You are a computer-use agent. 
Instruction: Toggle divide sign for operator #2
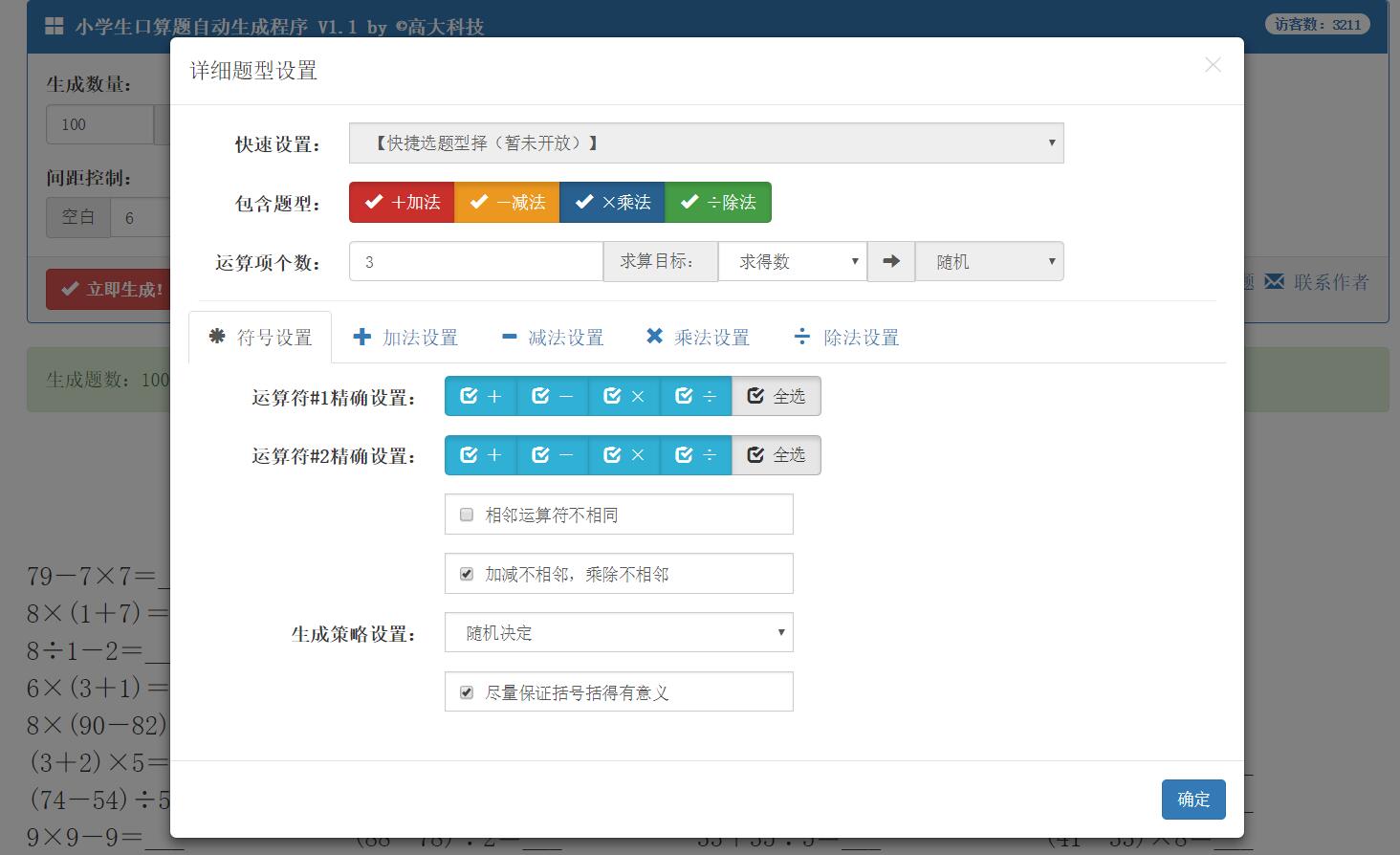pyautogui.click(x=696, y=455)
